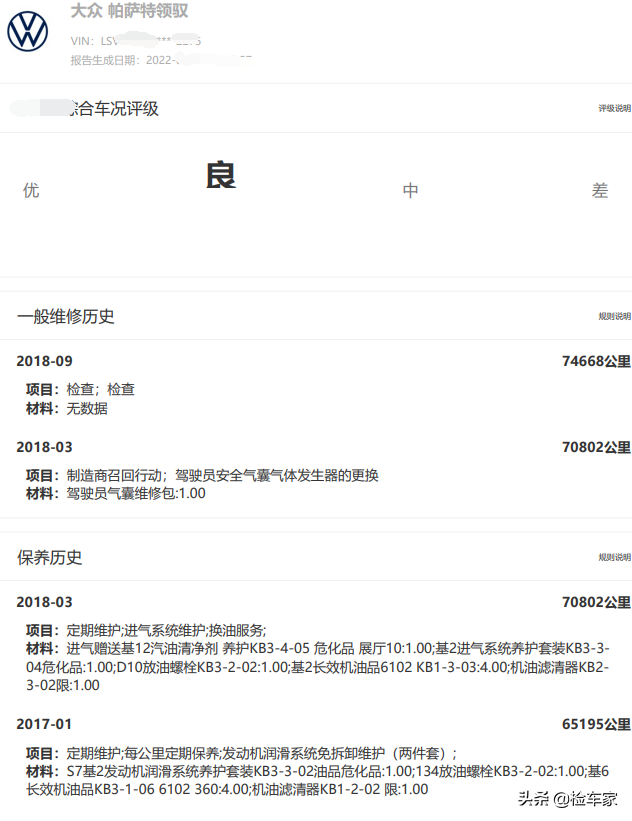
Task: Open 规则说明 beside 一般维修历史
Action: click(x=614, y=316)
